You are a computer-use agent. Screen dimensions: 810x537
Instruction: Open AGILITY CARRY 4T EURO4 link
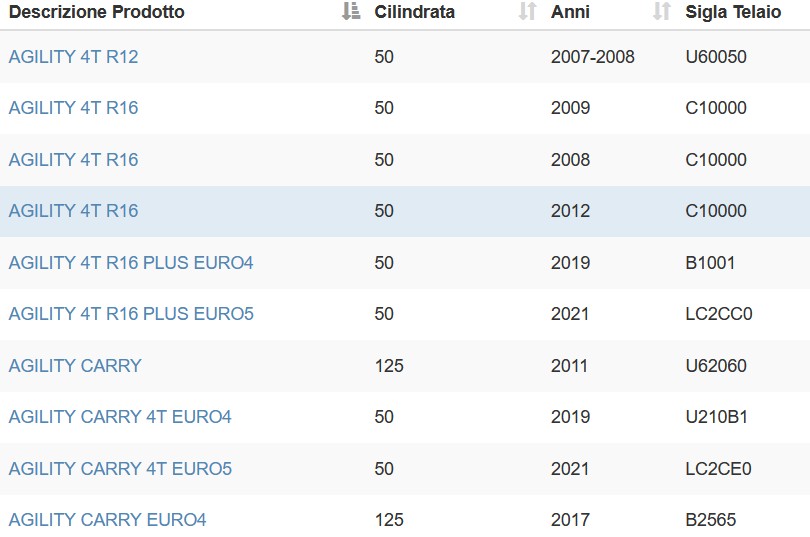point(120,417)
